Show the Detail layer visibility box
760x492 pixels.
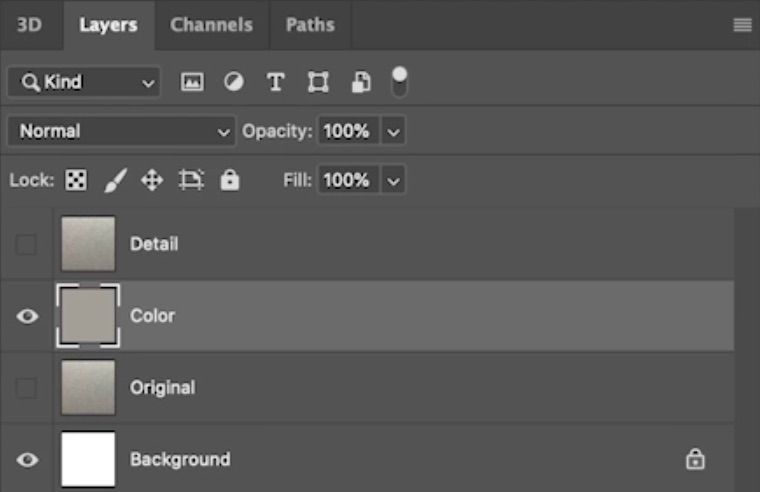pyautogui.click(x=26, y=244)
